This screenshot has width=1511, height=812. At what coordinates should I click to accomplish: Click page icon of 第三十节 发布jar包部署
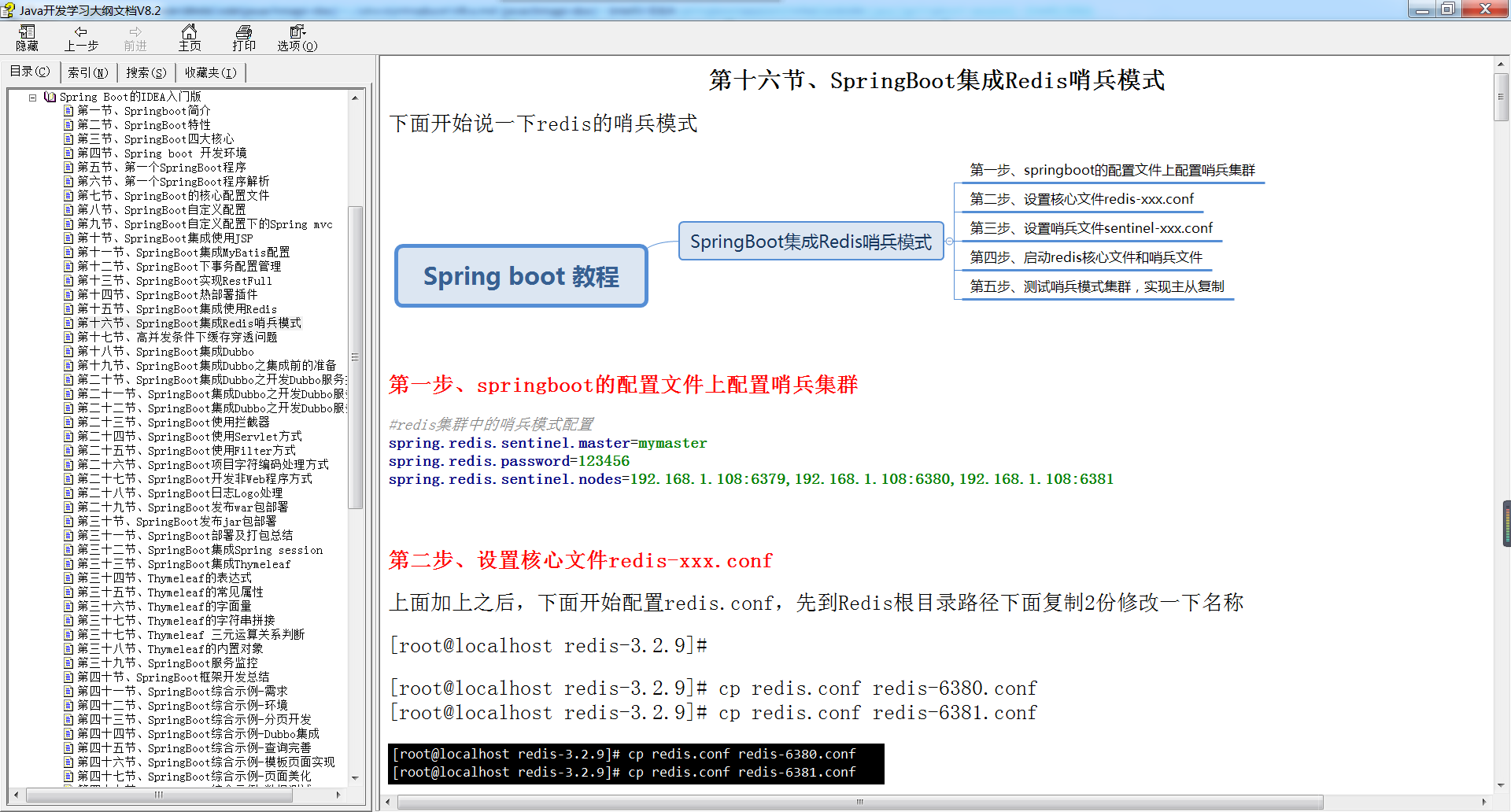68,522
